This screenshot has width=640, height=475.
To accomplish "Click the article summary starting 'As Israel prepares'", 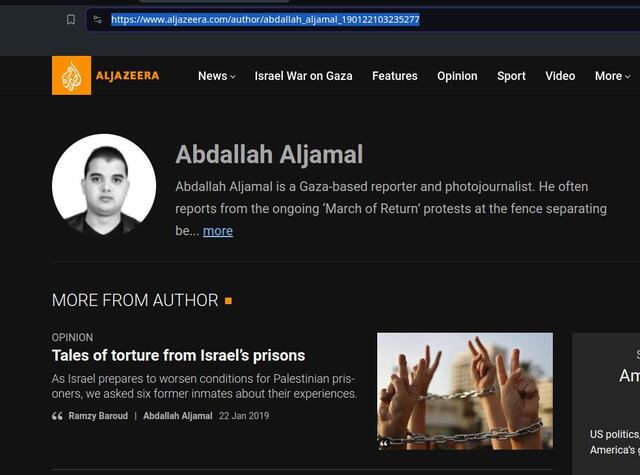I will tap(204, 386).
